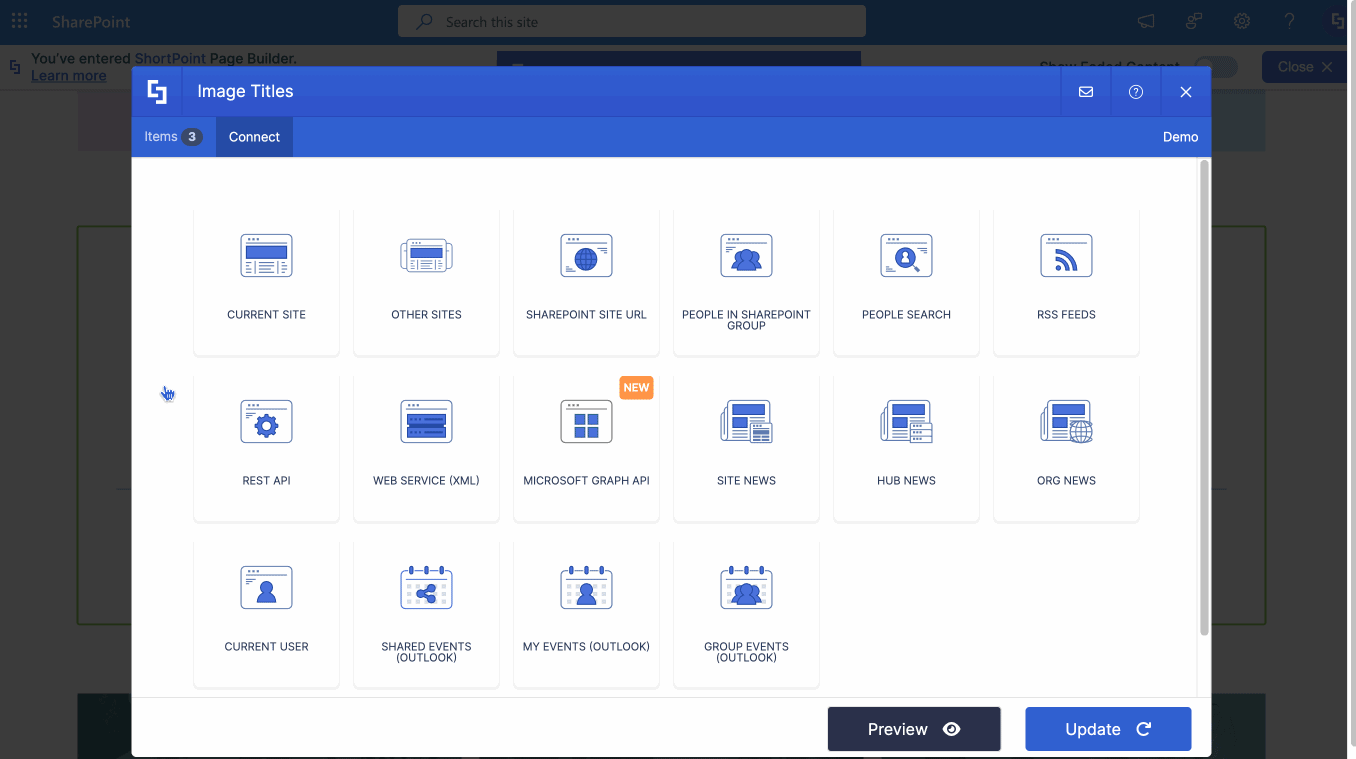Enable the Show Faded Content toggle

1216,66
